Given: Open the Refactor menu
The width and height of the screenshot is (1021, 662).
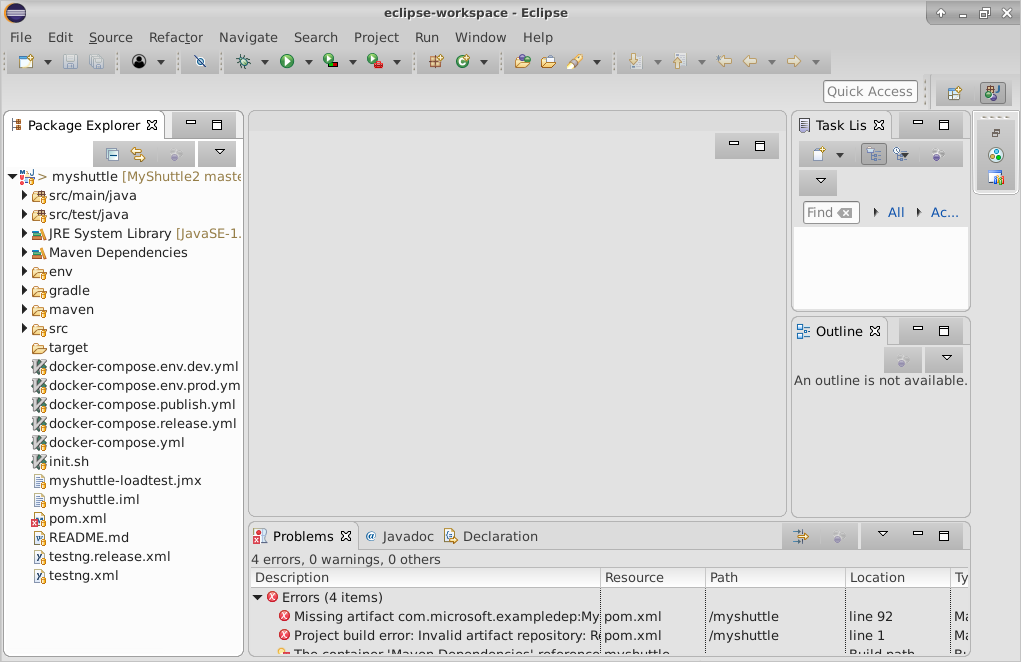Looking at the screenshot, I should pos(175,37).
